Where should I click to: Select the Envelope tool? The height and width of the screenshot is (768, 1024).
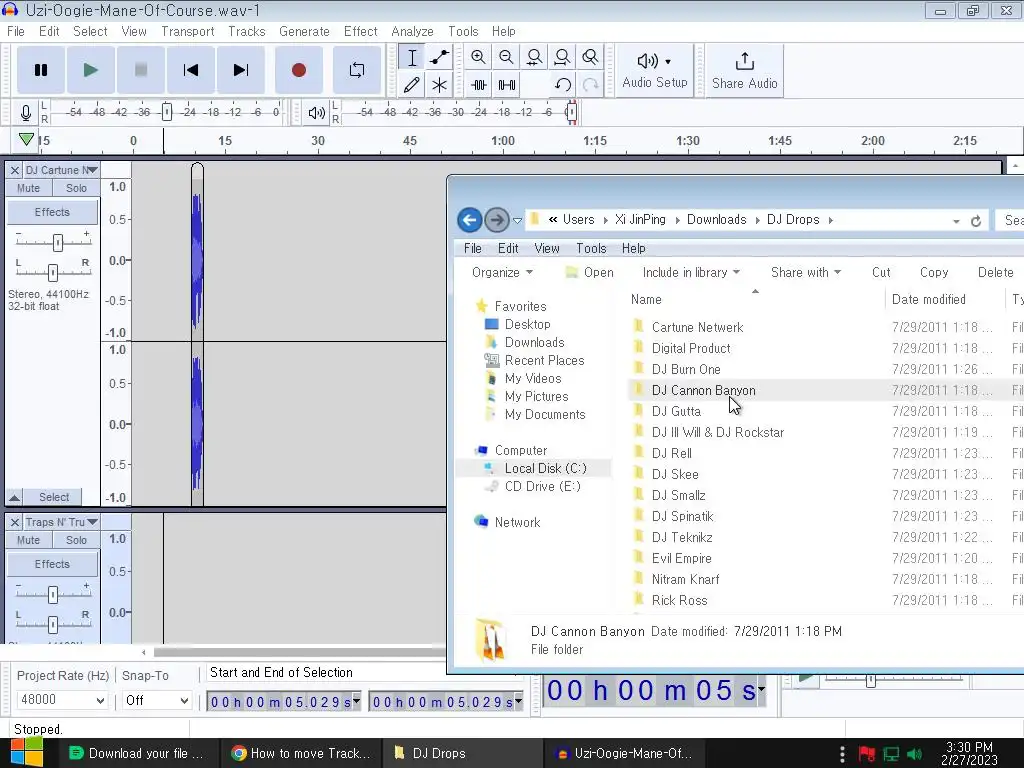440,57
